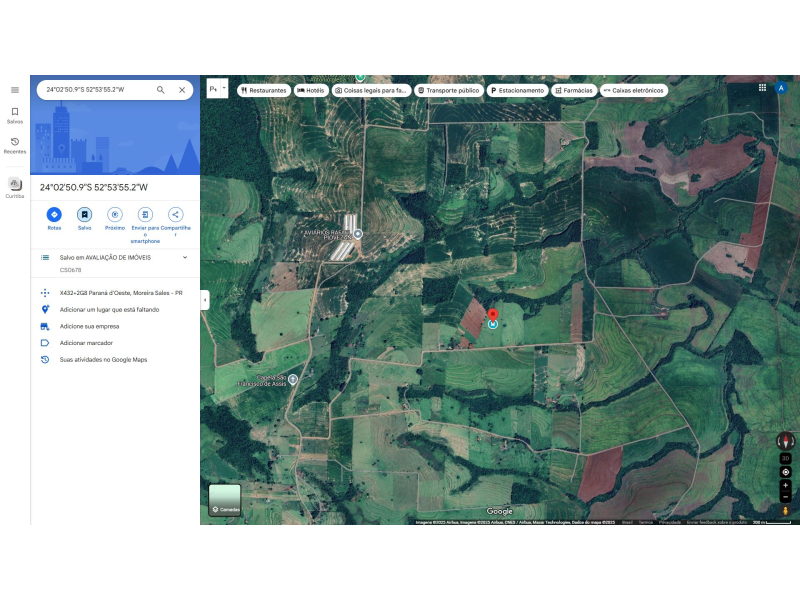Click the map scale bar
The height and width of the screenshot is (600, 800).
coord(772,522)
